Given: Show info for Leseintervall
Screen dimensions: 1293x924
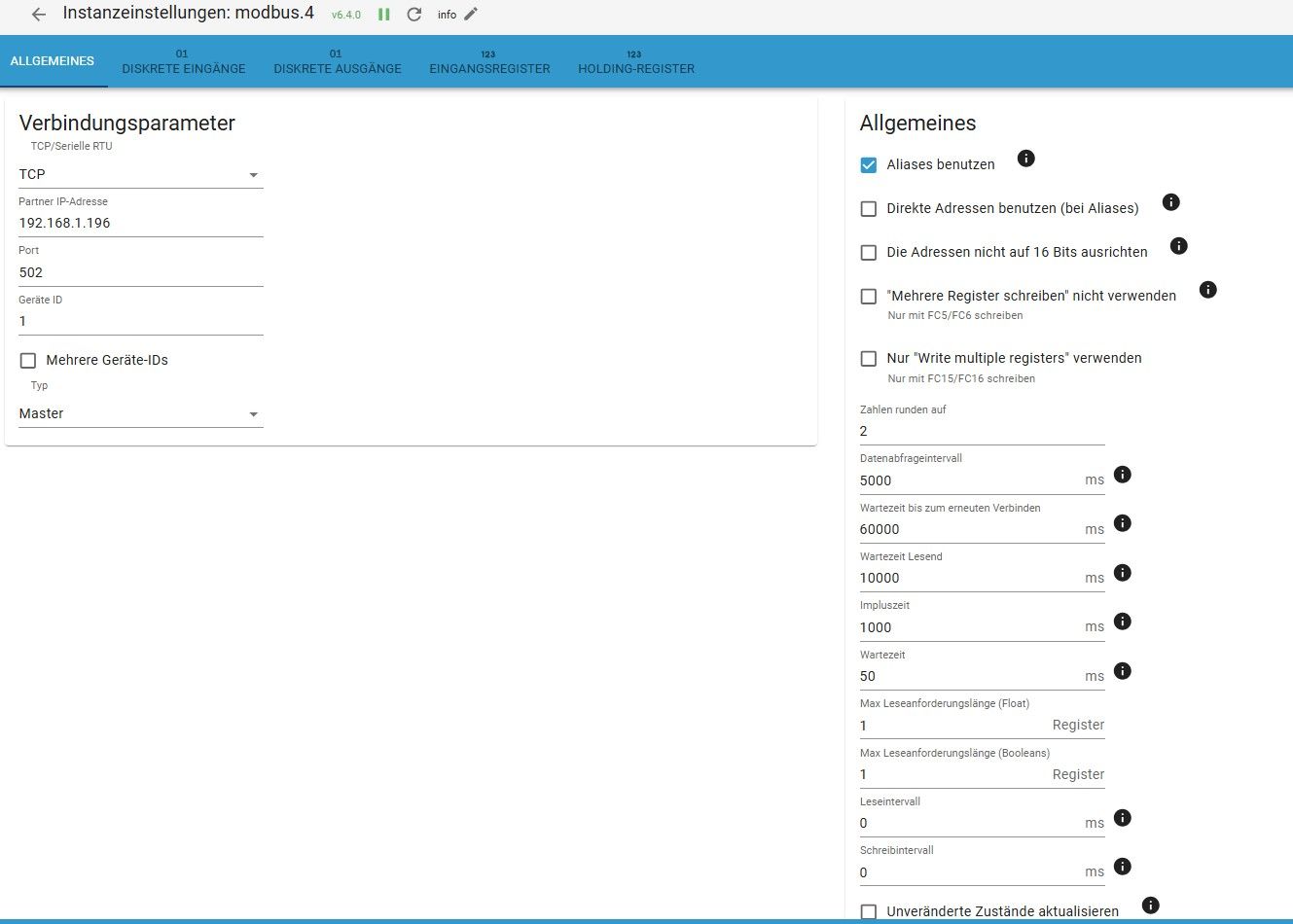Looking at the screenshot, I should point(1122,818).
